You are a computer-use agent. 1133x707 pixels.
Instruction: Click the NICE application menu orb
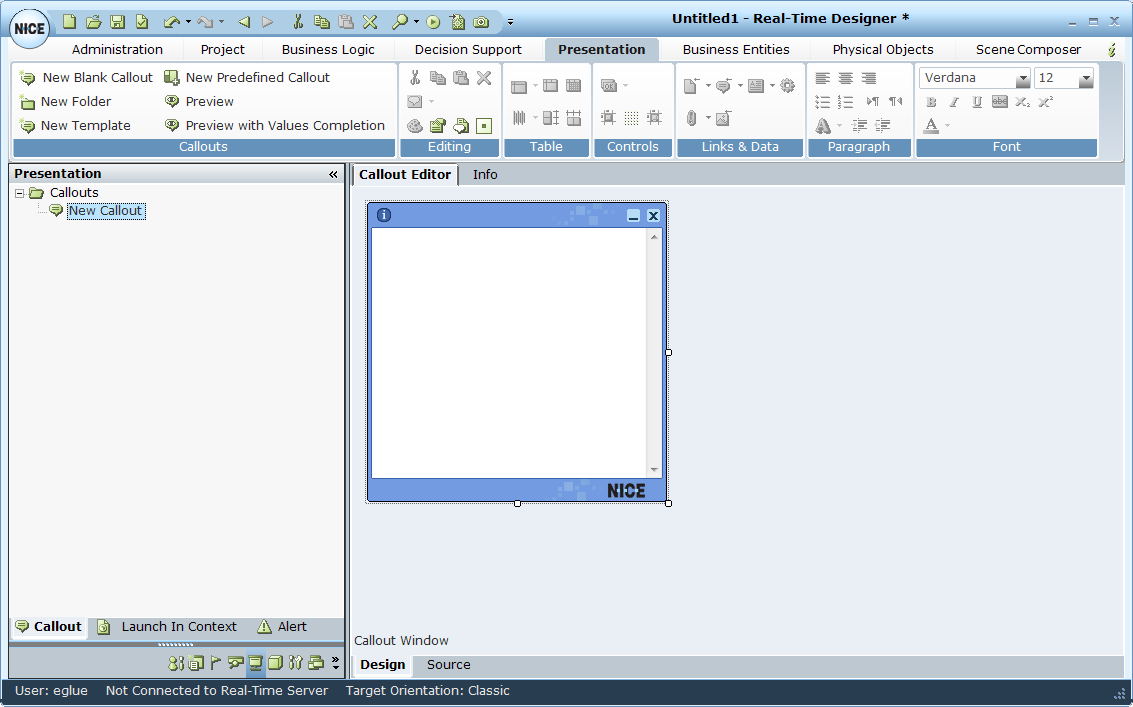pos(29,28)
